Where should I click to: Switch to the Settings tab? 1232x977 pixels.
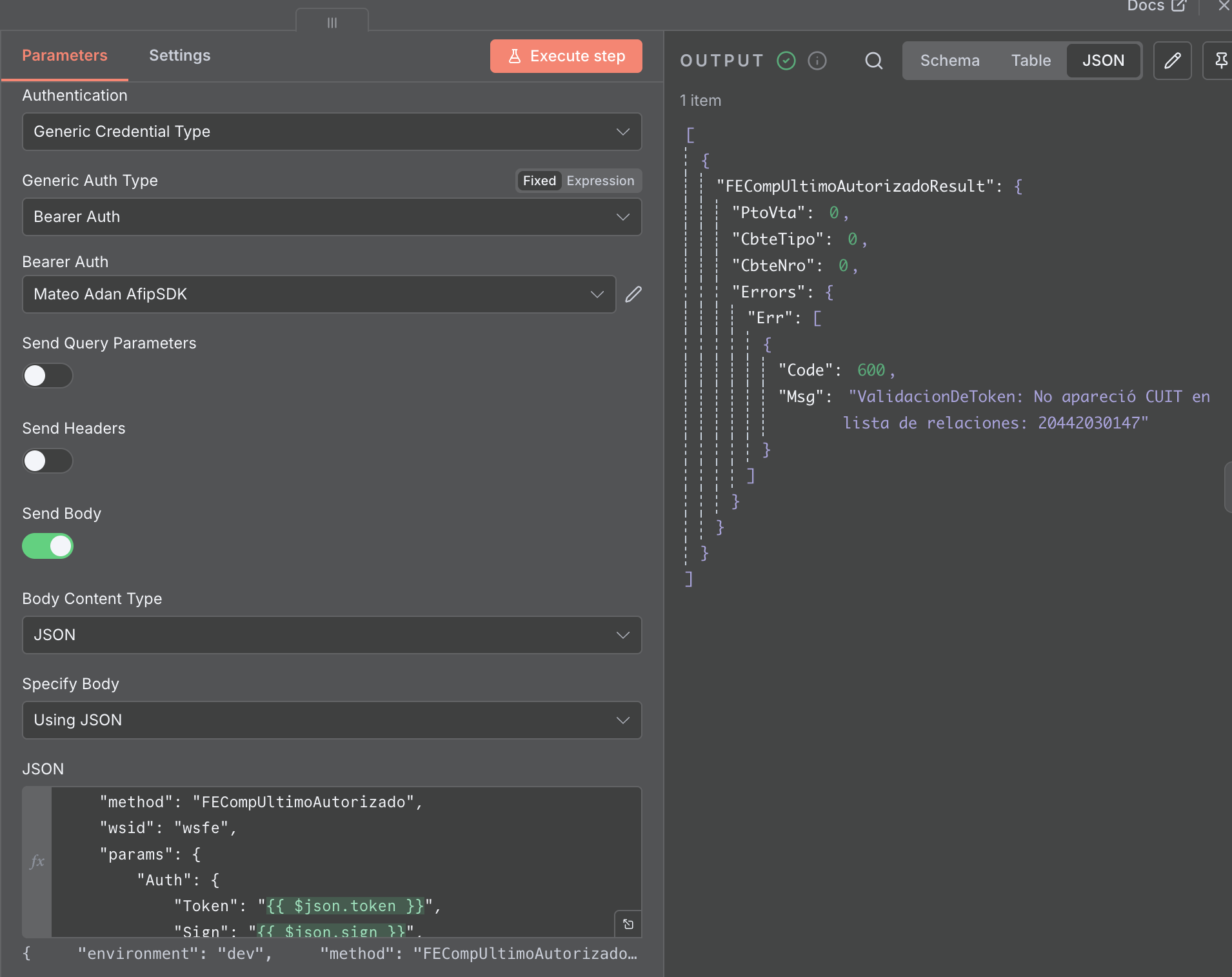[x=179, y=55]
